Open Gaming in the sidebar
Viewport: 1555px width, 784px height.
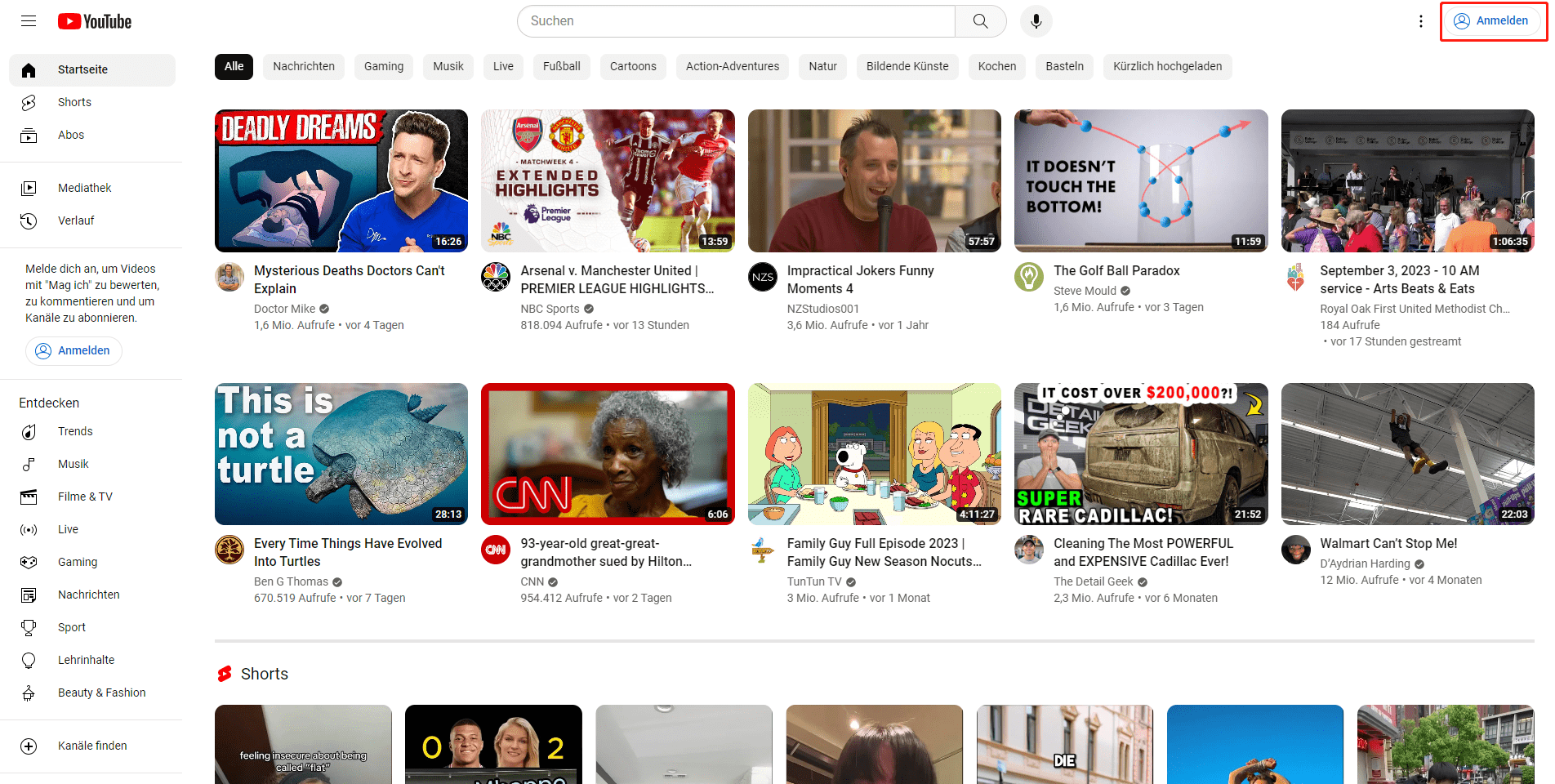[92, 562]
